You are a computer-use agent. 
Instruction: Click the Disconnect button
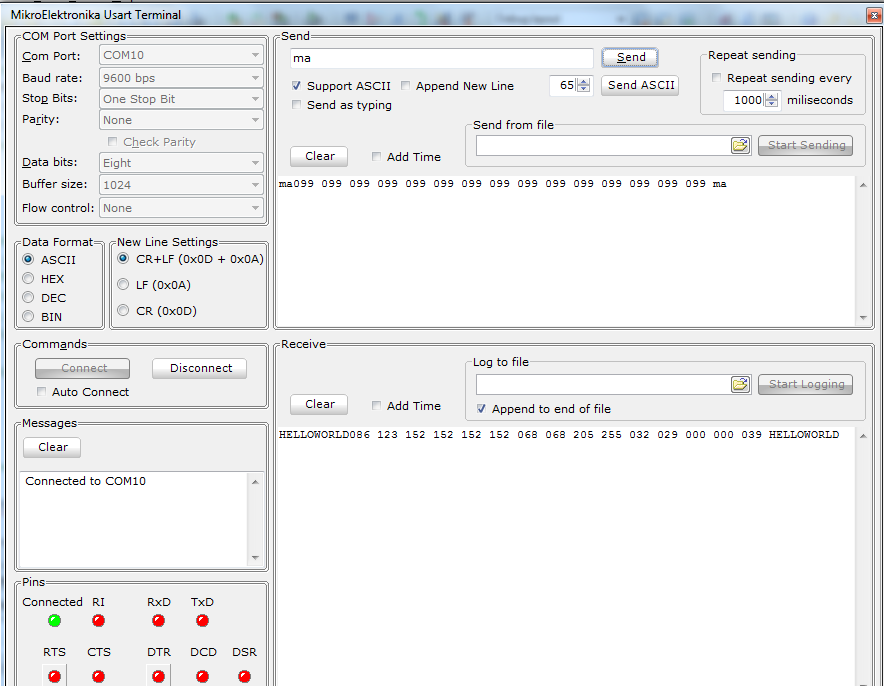(200, 368)
